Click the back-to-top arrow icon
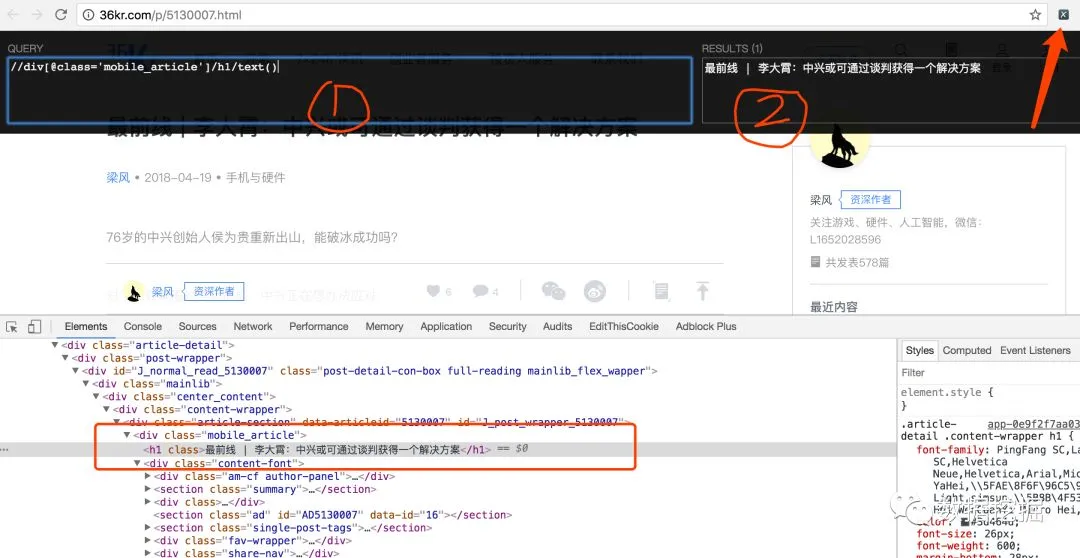Viewport: 1080px width, 558px height. [702, 291]
